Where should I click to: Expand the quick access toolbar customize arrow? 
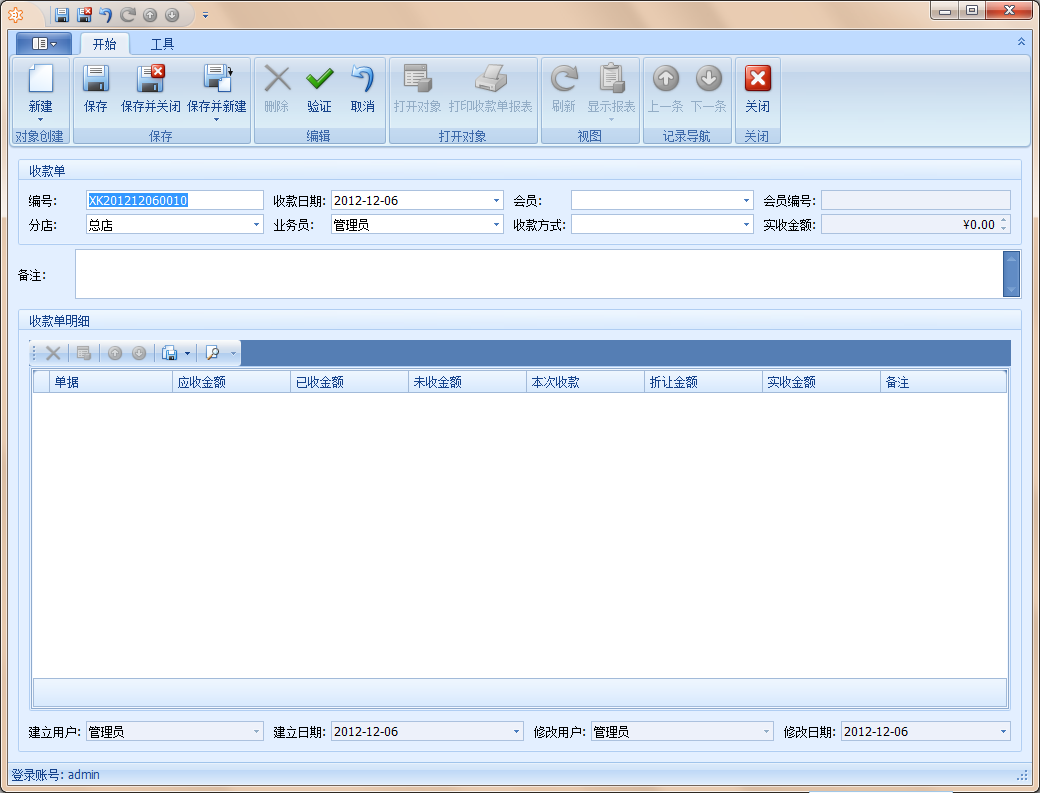click(205, 15)
